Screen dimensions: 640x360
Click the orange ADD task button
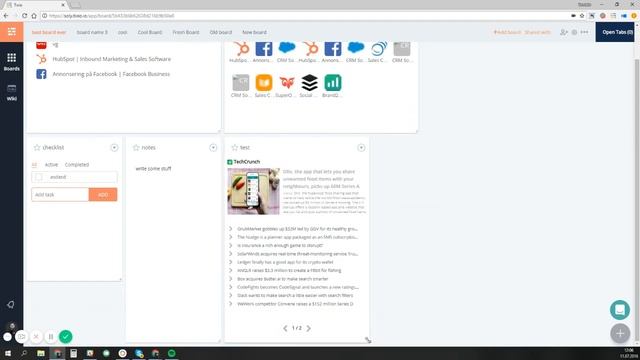click(103, 195)
